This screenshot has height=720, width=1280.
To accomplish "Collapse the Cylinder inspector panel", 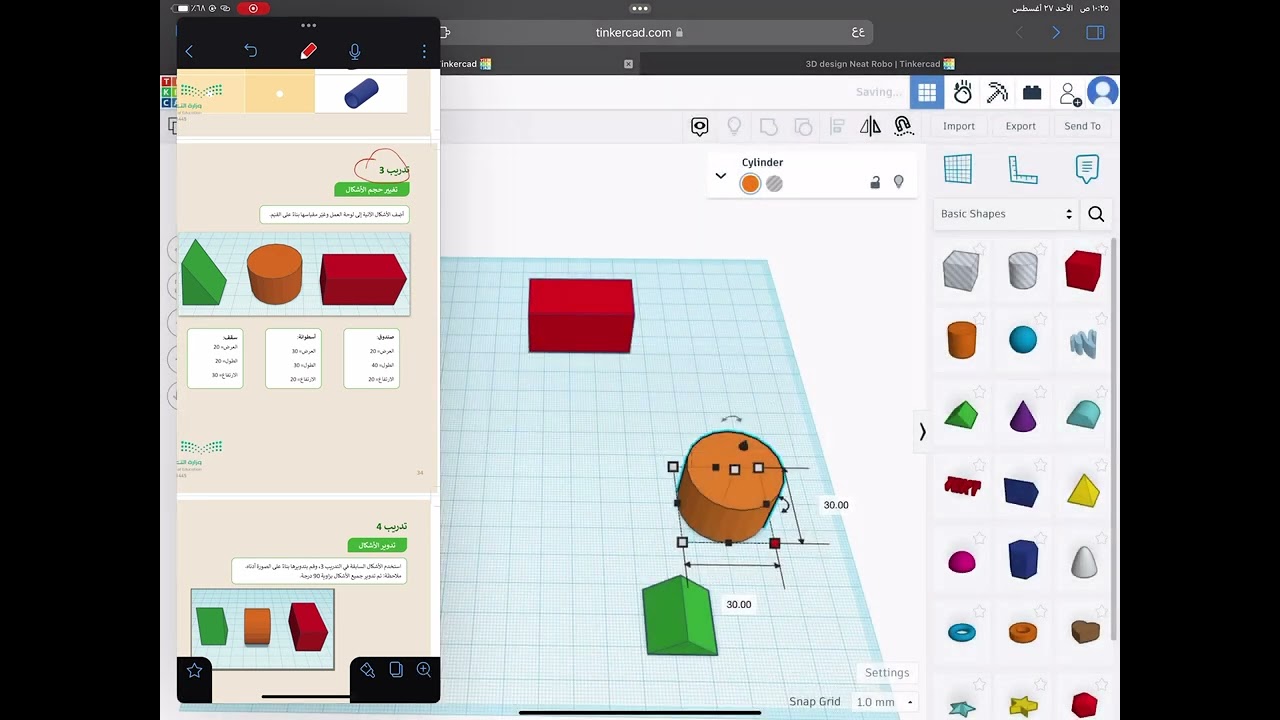I will [x=720, y=176].
